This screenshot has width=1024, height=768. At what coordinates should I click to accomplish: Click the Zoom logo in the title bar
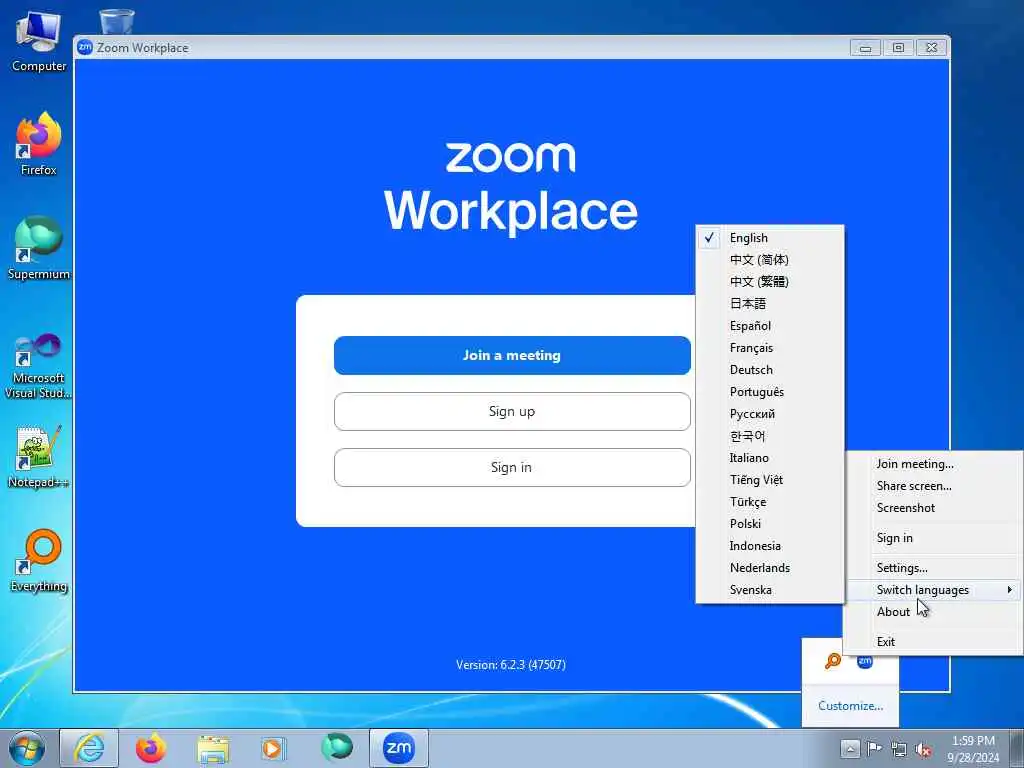(x=85, y=47)
